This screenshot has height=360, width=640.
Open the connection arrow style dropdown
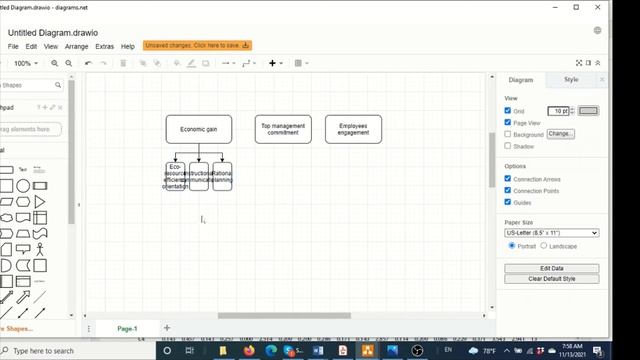point(229,63)
